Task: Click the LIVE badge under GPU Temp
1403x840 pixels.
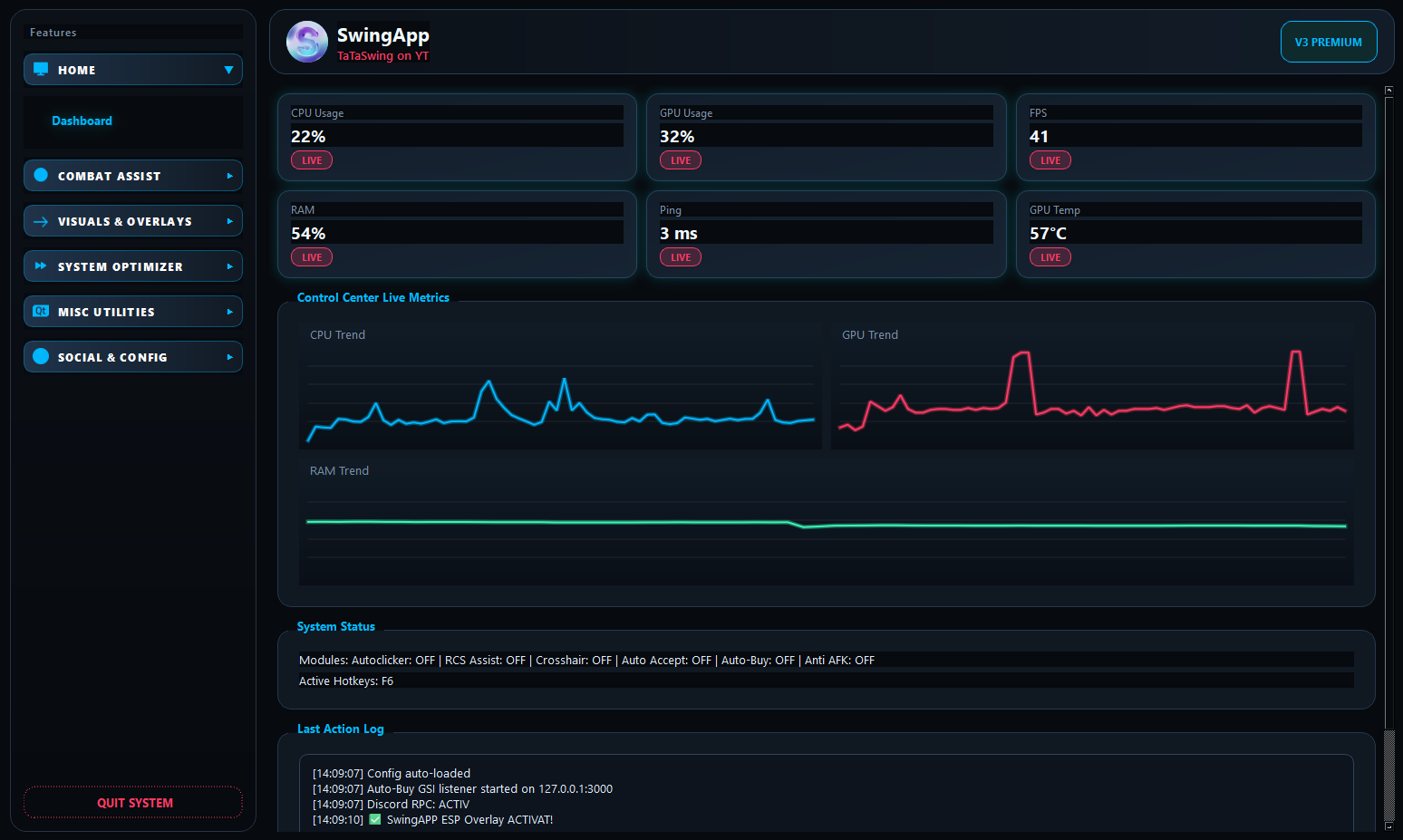Action: [1050, 257]
